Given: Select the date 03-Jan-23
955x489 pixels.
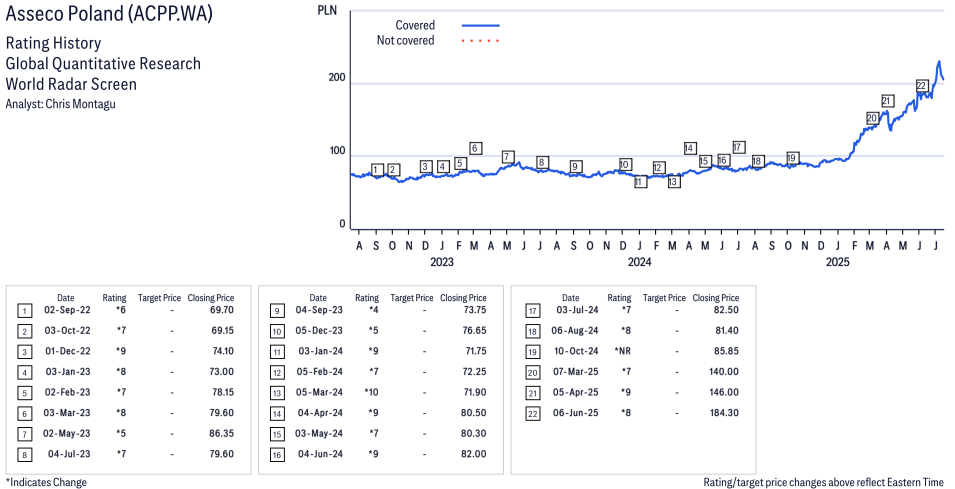Looking at the screenshot, I should click(x=68, y=372).
